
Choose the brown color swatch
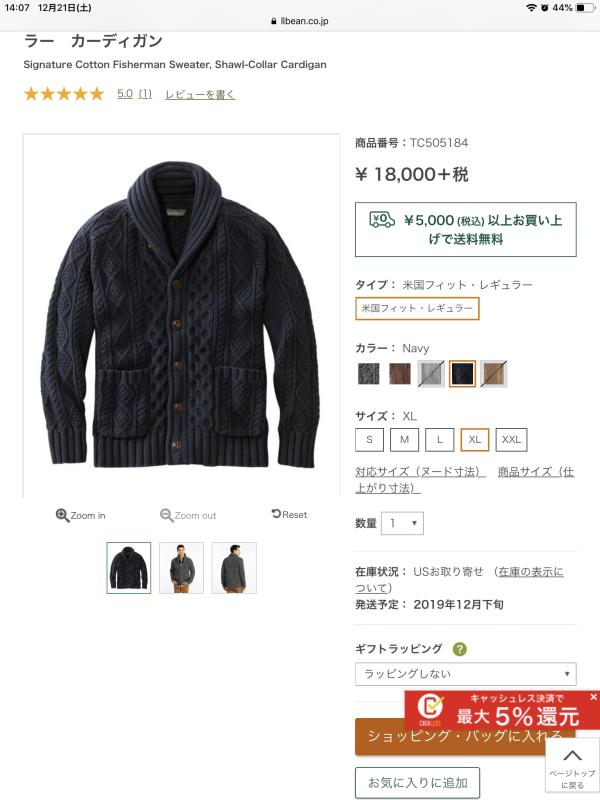(x=399, y=373)
